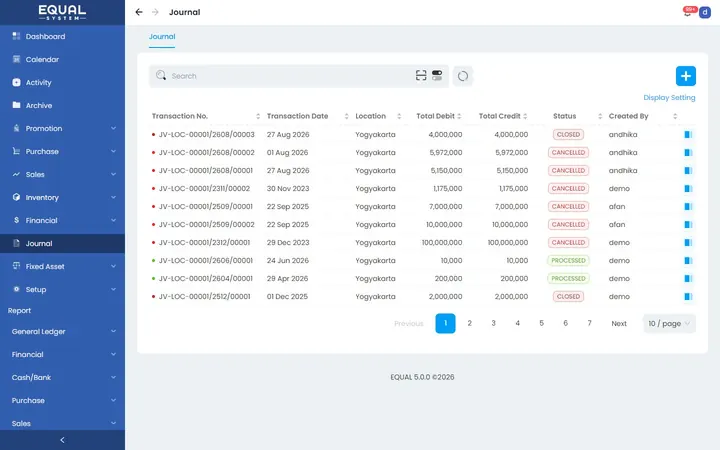
Task: Click the blue plus add journal button
Action: pos(686,76)
